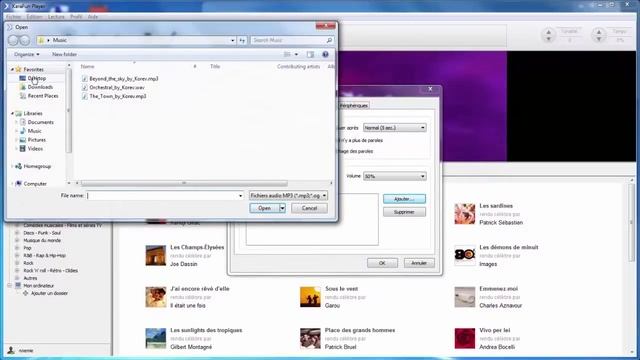Go back in the Open dialog
The width and height of the screenshot is (640, 360).
pyautogui.click(x=13, y=40)
